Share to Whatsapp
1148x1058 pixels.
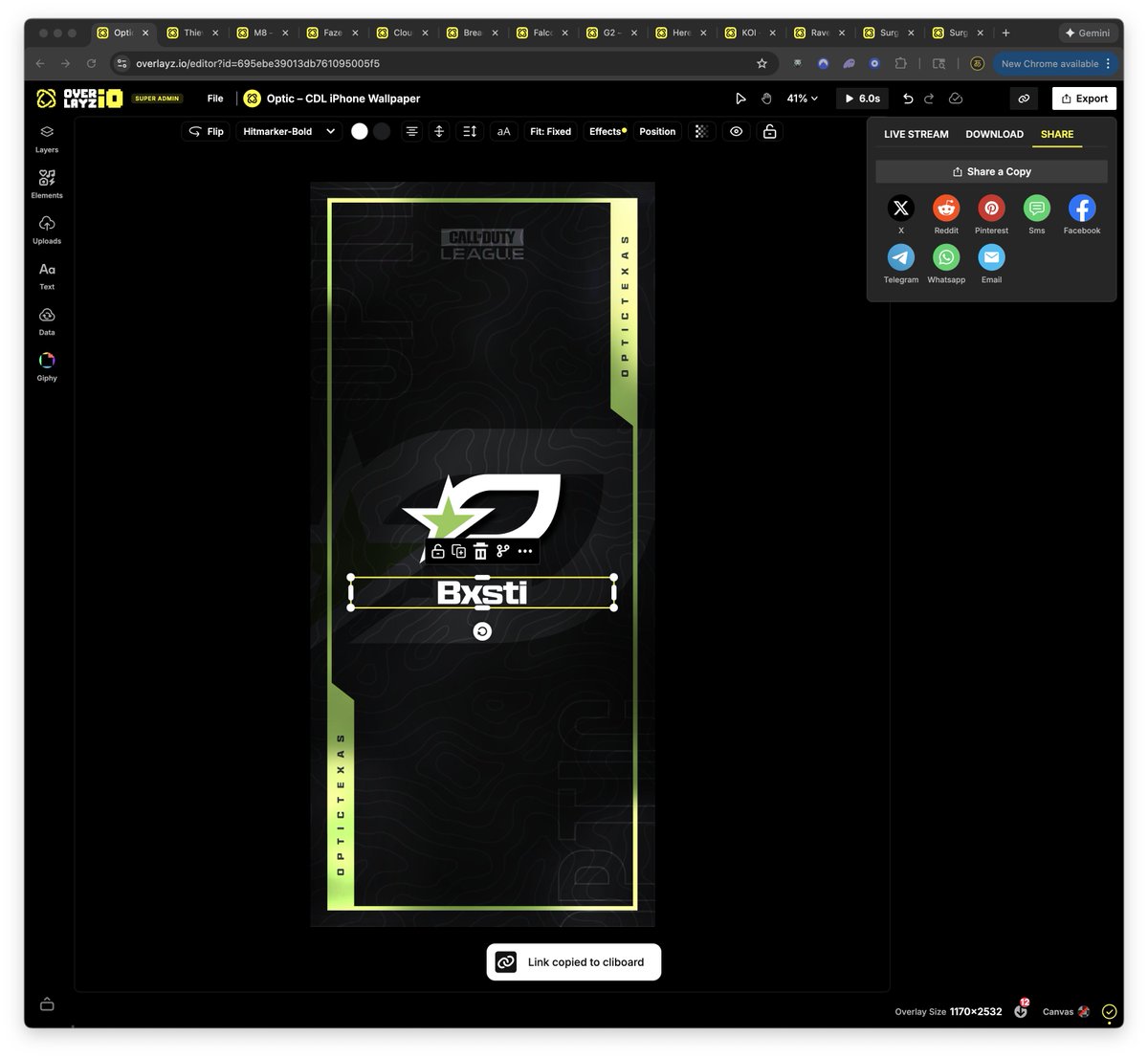point(946,257)
